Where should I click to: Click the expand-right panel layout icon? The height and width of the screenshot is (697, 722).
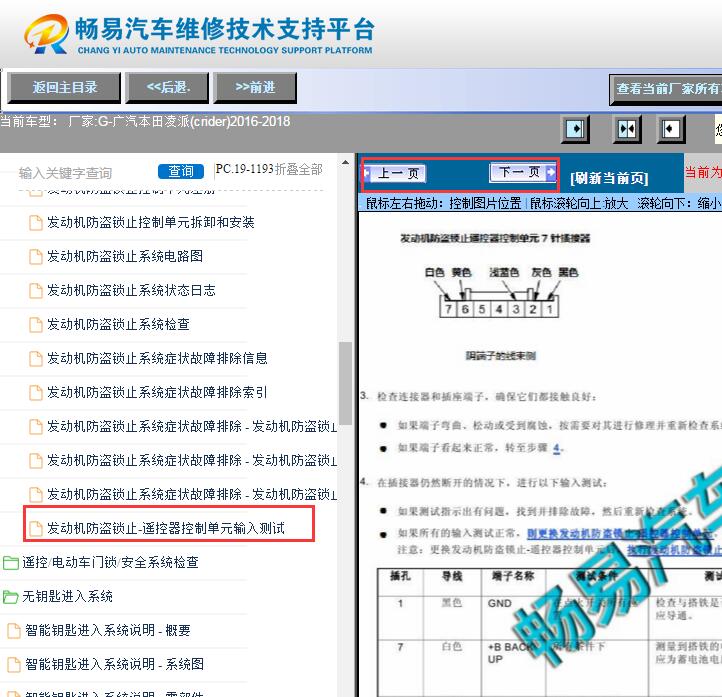pos(575,129)
